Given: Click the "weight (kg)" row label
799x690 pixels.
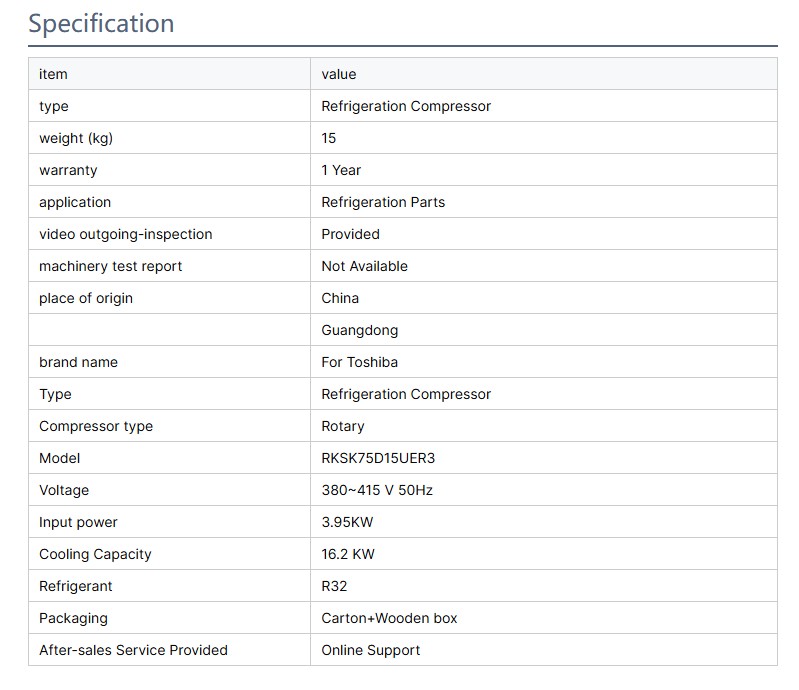Looking at the screenshot, I should pyautogui.click(x=82, y=138).
